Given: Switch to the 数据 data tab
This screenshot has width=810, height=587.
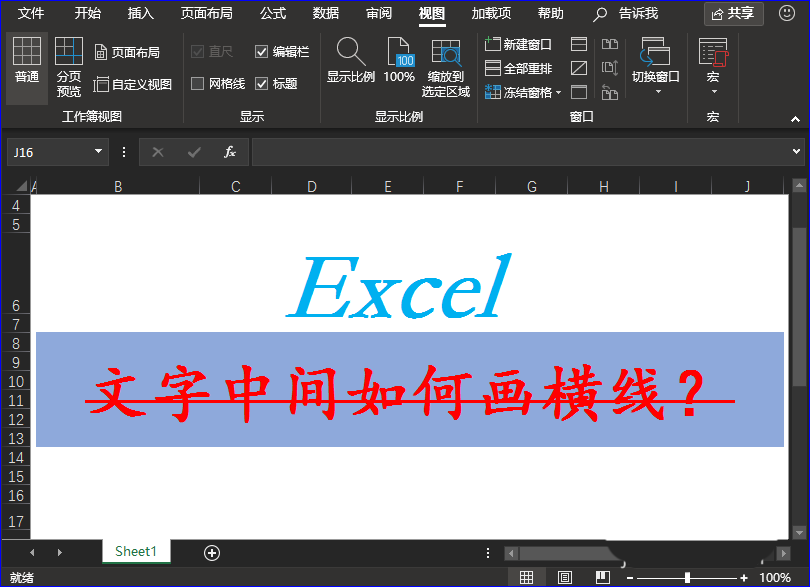Looking at the screenshot, I should coord(326,13).
